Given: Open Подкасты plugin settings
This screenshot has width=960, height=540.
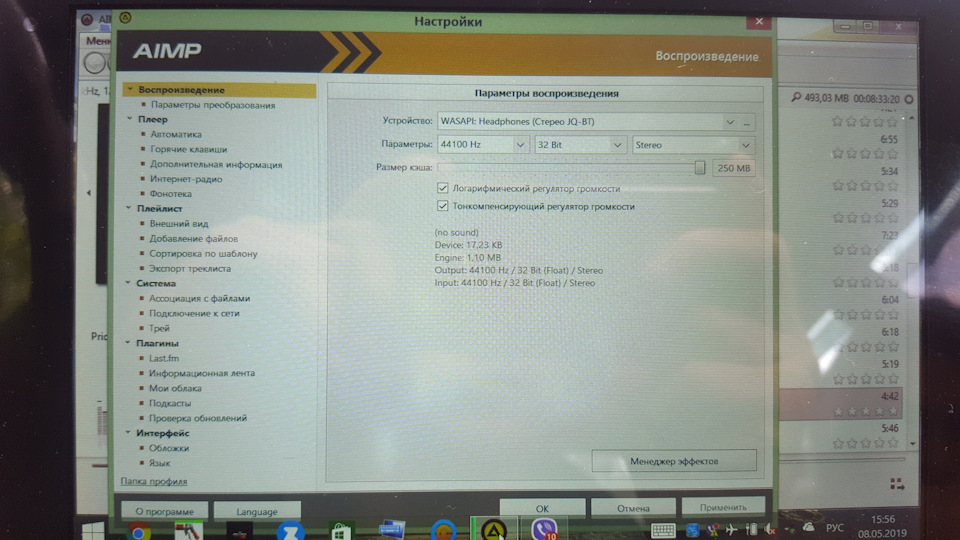Looking at the screenshot, I should pos(170,403).
